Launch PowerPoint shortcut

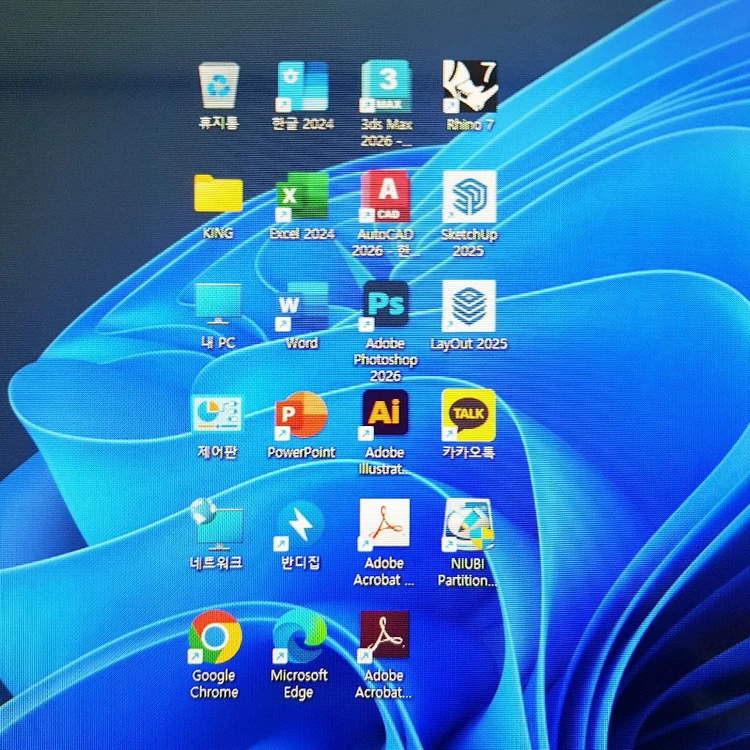pos(301,415)
